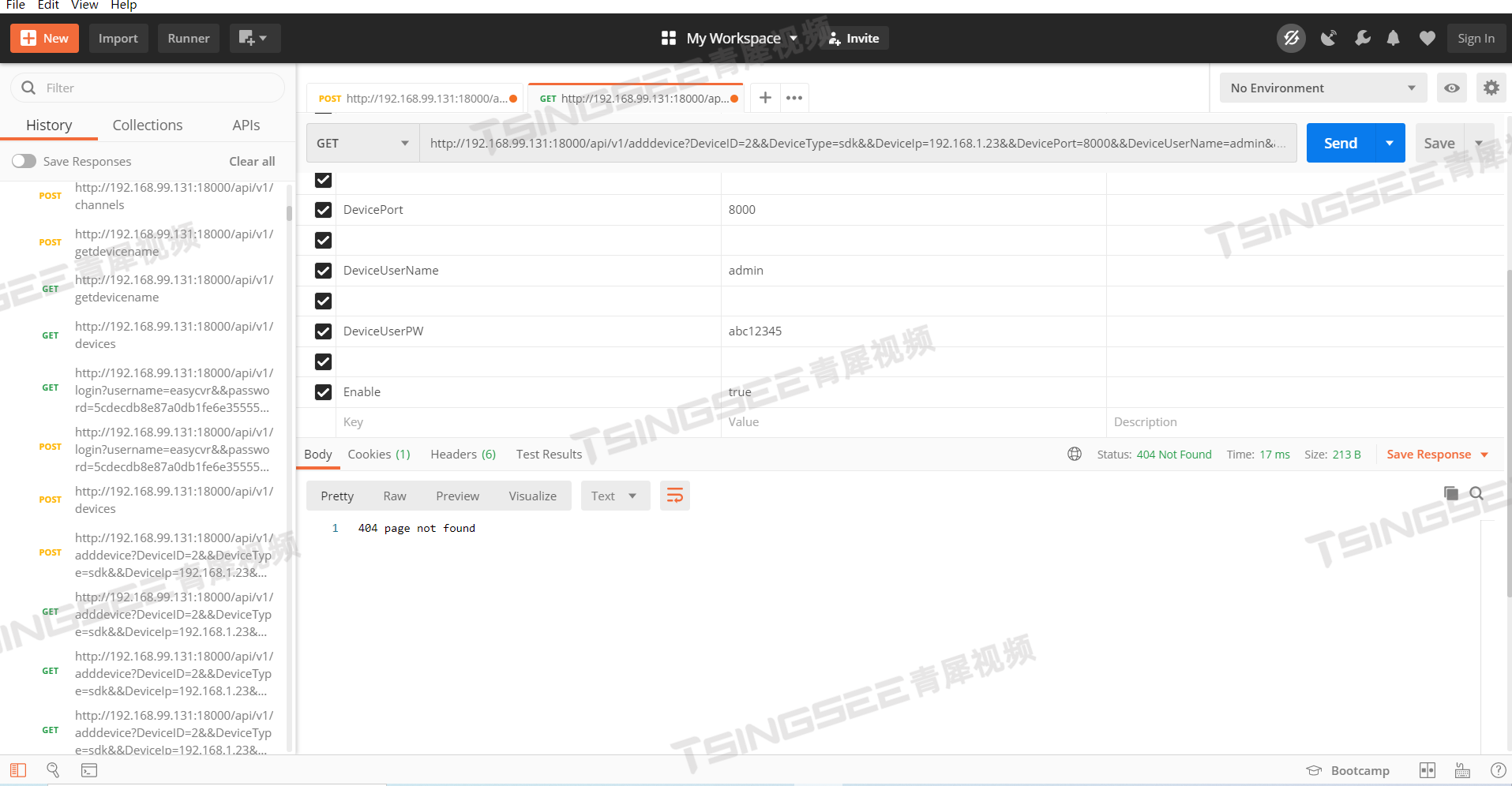Open the Headers response tab
Screen dimensions: 1512x786
point(463,454)
